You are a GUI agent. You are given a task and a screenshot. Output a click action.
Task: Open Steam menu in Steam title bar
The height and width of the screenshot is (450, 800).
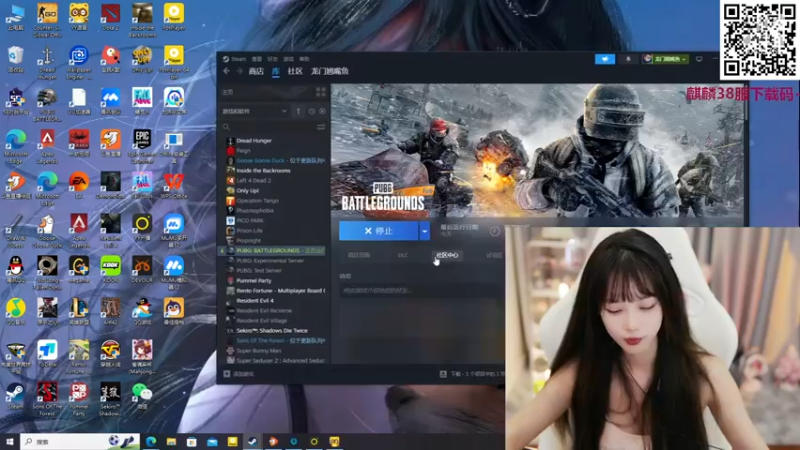click(x=235, y=59)
